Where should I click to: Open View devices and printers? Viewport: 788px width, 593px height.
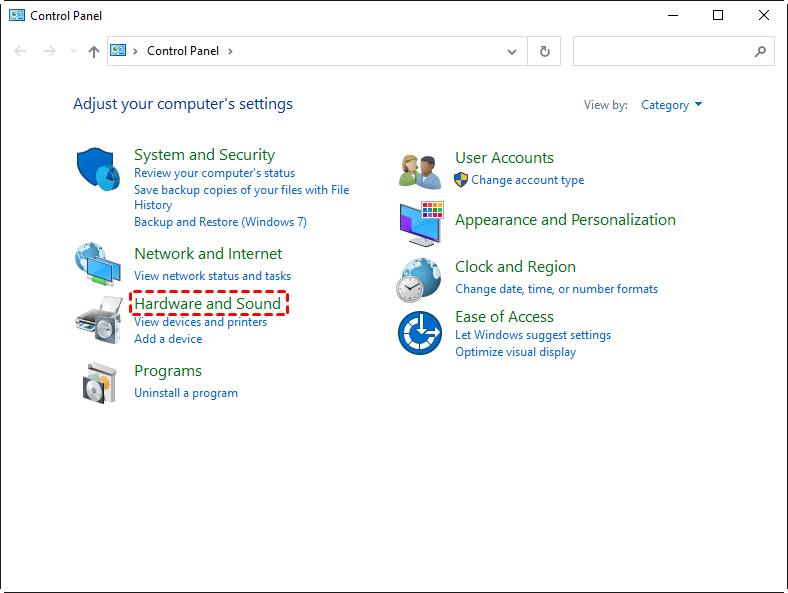click(x=201, y=322)
